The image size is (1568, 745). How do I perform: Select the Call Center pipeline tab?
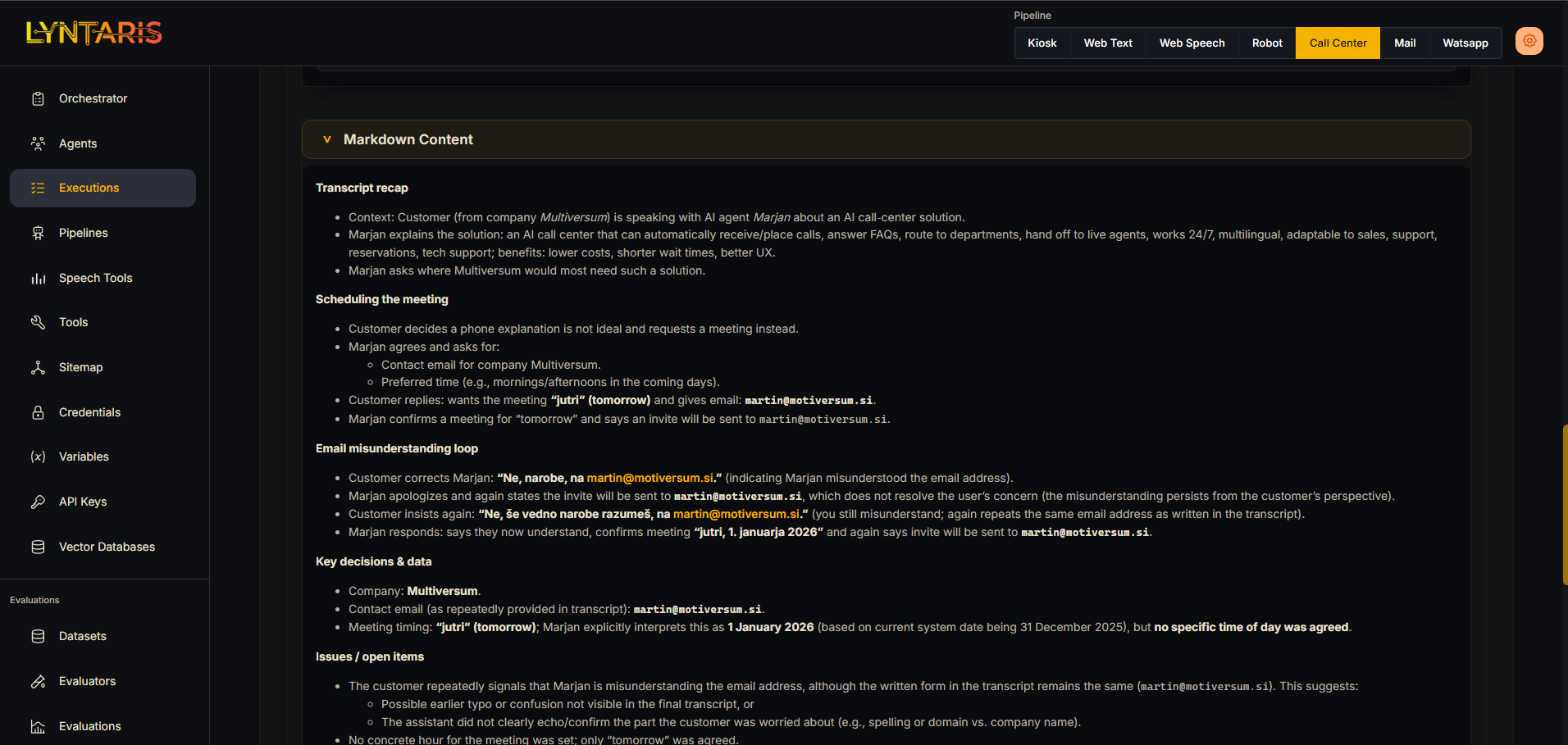[x=1338, y=43]
